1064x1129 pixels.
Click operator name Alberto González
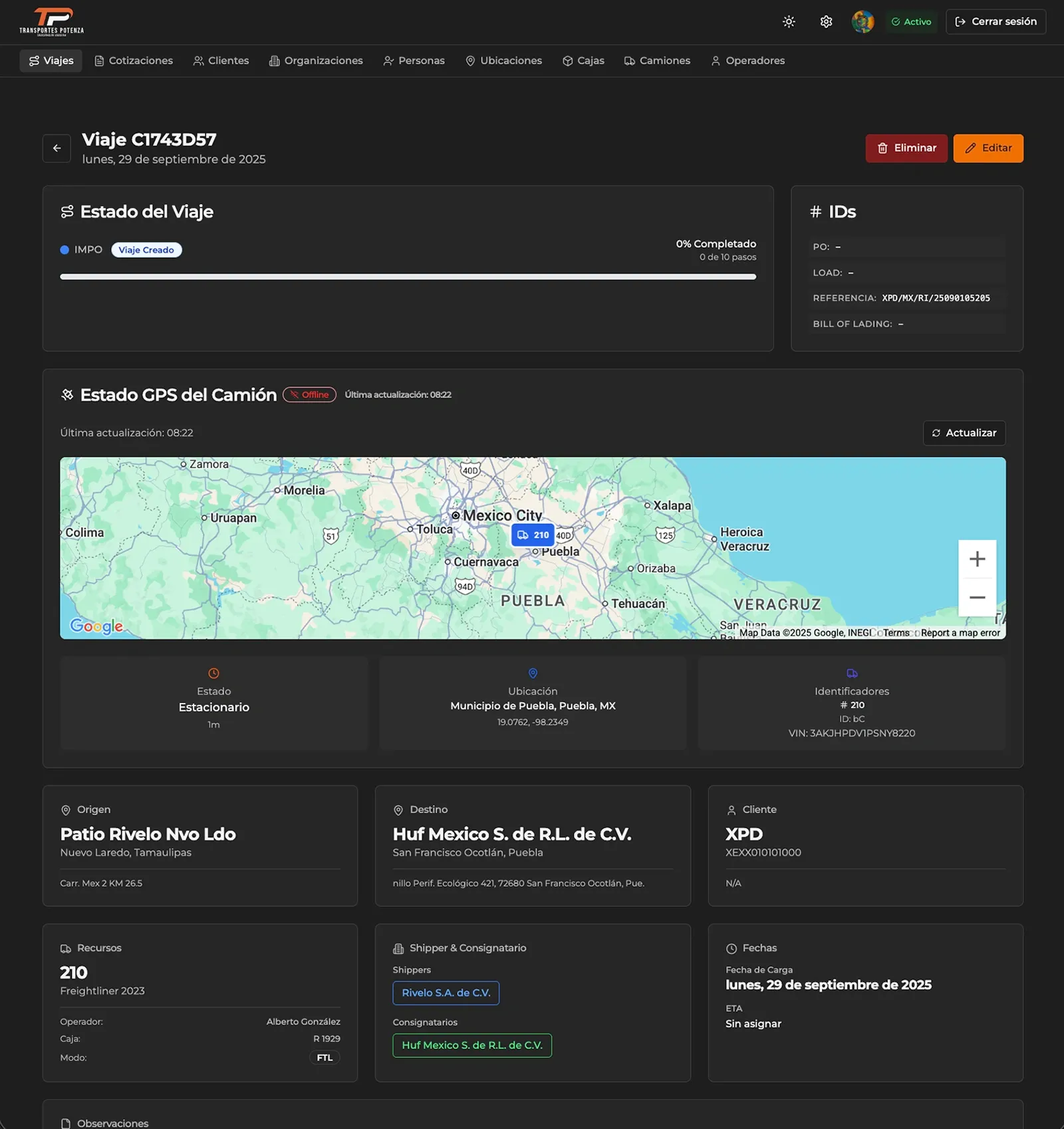pos(303,1022)
